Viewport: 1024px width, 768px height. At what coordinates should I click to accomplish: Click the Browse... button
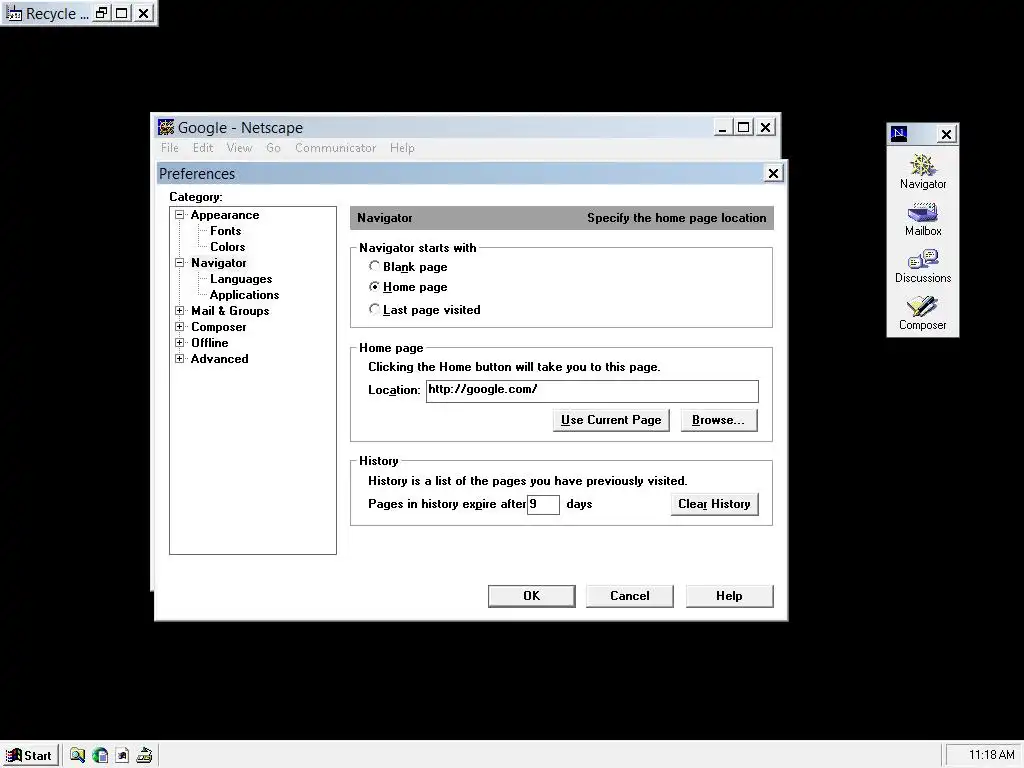[x=718, y=420]
